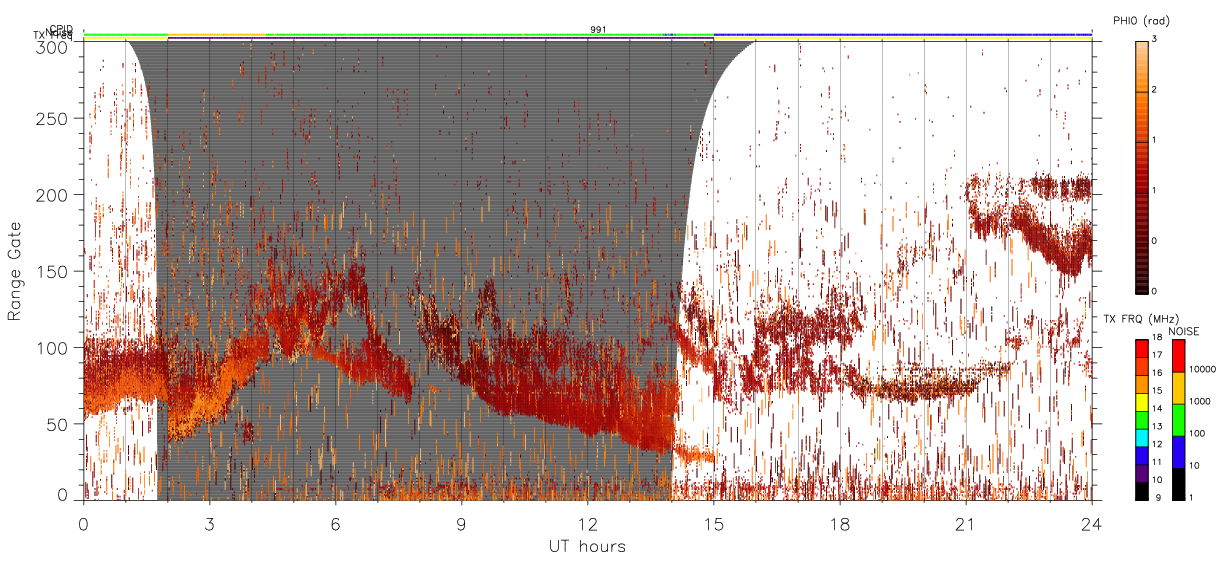
Task: Click the '14' label in TX FRQ legend
Action: click(x=1158, y=408)
